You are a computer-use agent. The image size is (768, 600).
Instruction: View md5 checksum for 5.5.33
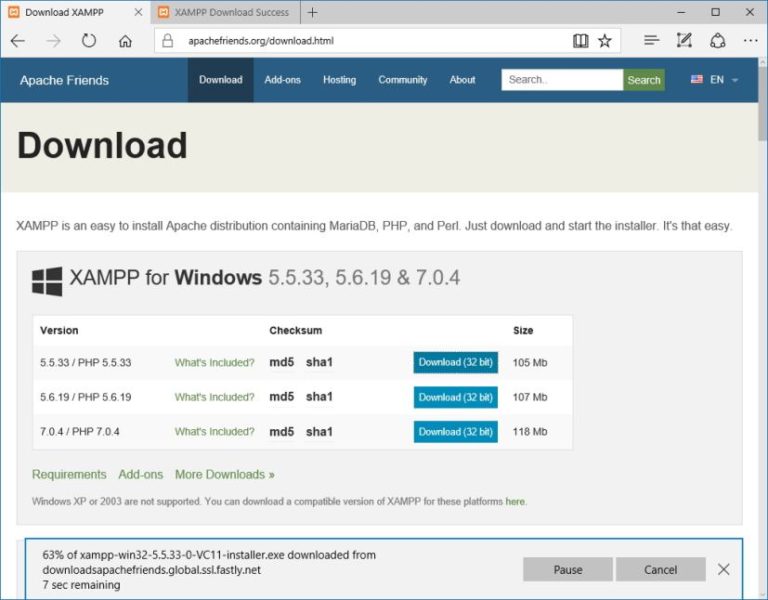[x=282, y=362]
